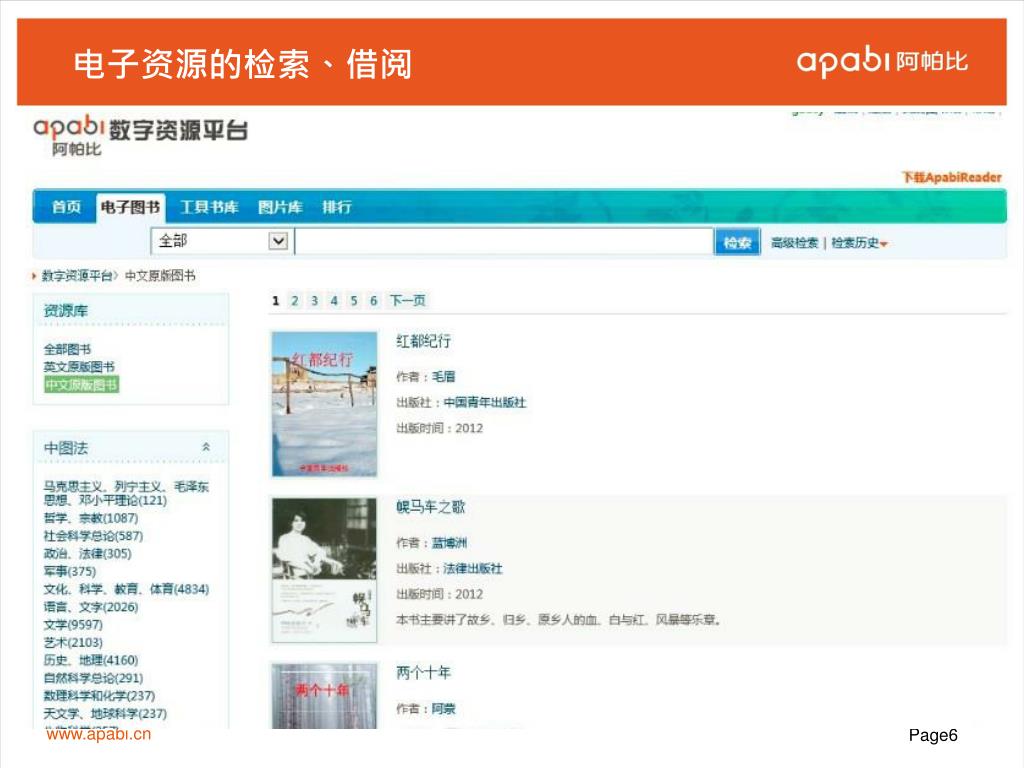Open 哲学、宗教(1087) category
The width and height of the screenshot is (1024, 768).
(x=91, y=518)
